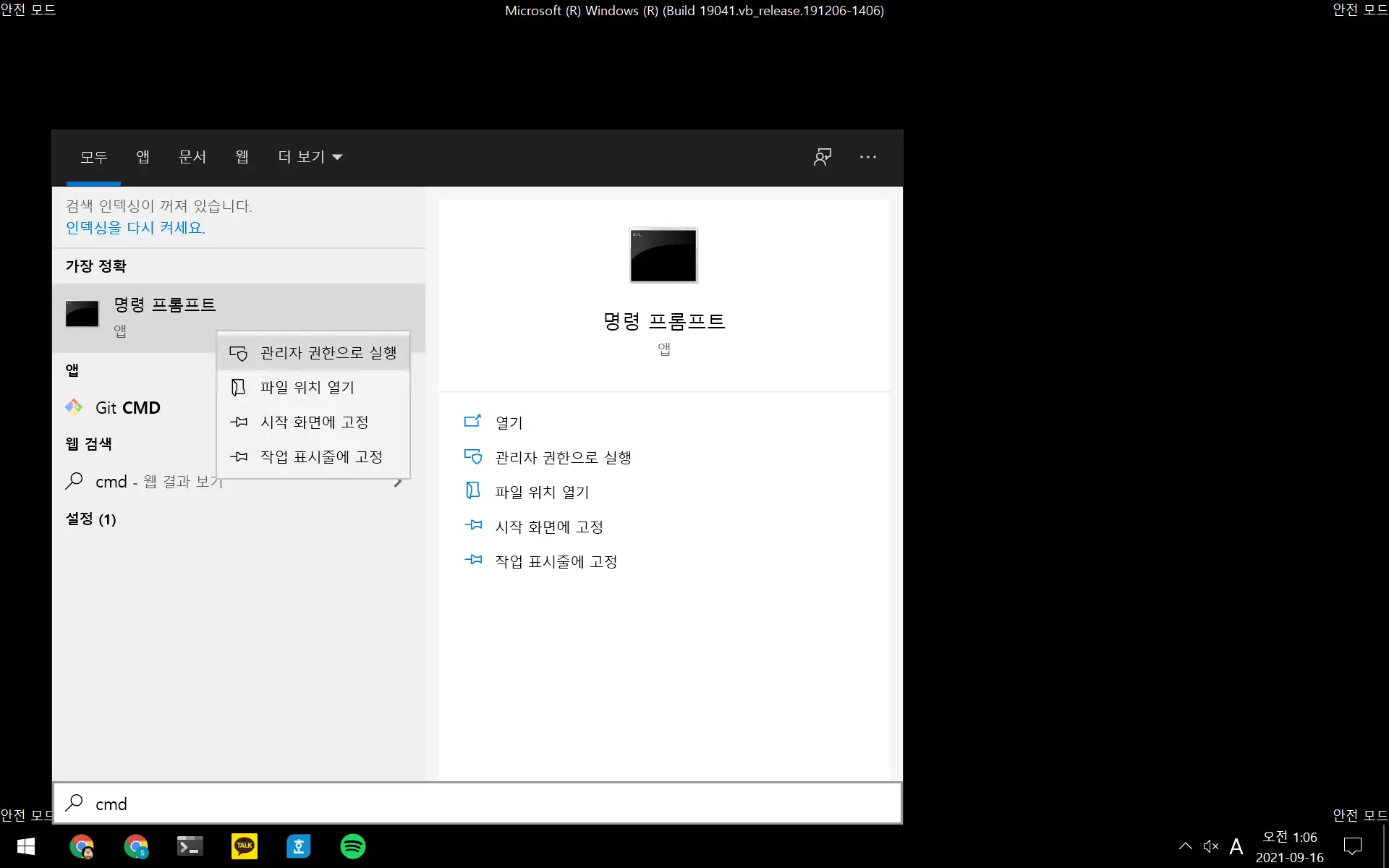Click the terminal icon in taskbar
The image size is (1389, 868).
point(190,846)
